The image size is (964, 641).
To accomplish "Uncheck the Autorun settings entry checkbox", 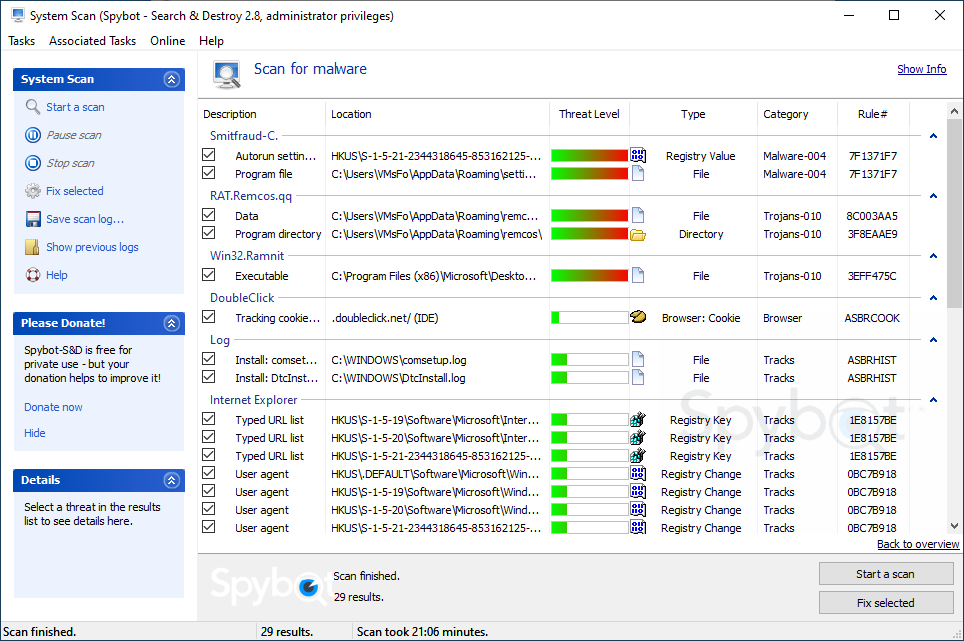I will (x=209, y=156).
